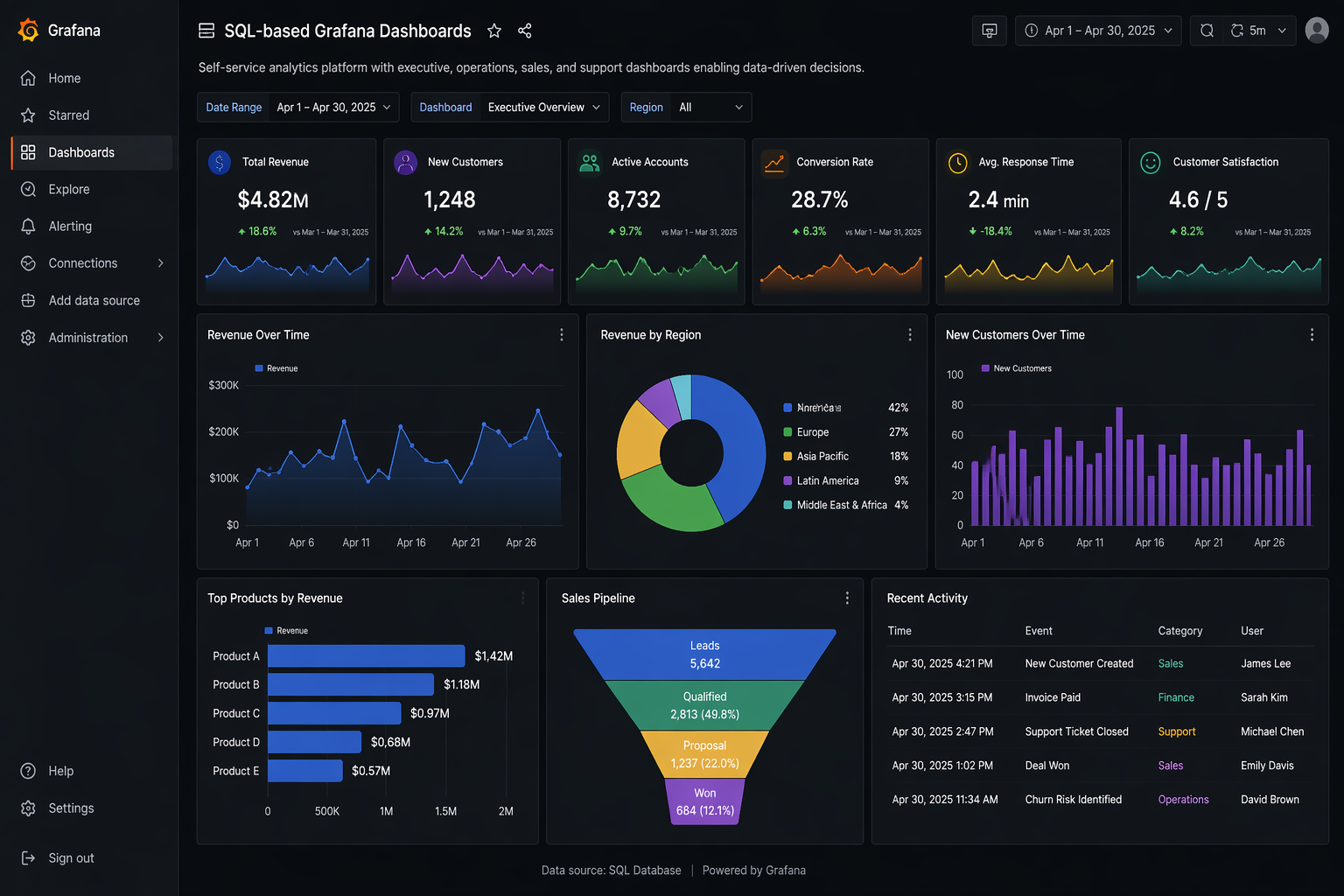Click the Sign out option
1344x896 pixels.
coord(71,857)
